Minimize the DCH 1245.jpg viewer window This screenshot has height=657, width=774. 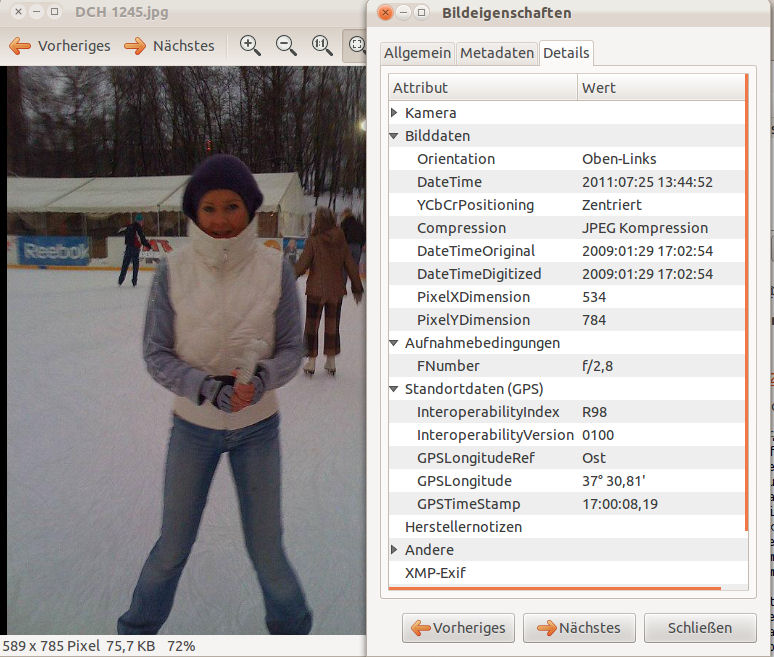click(37, 11)
